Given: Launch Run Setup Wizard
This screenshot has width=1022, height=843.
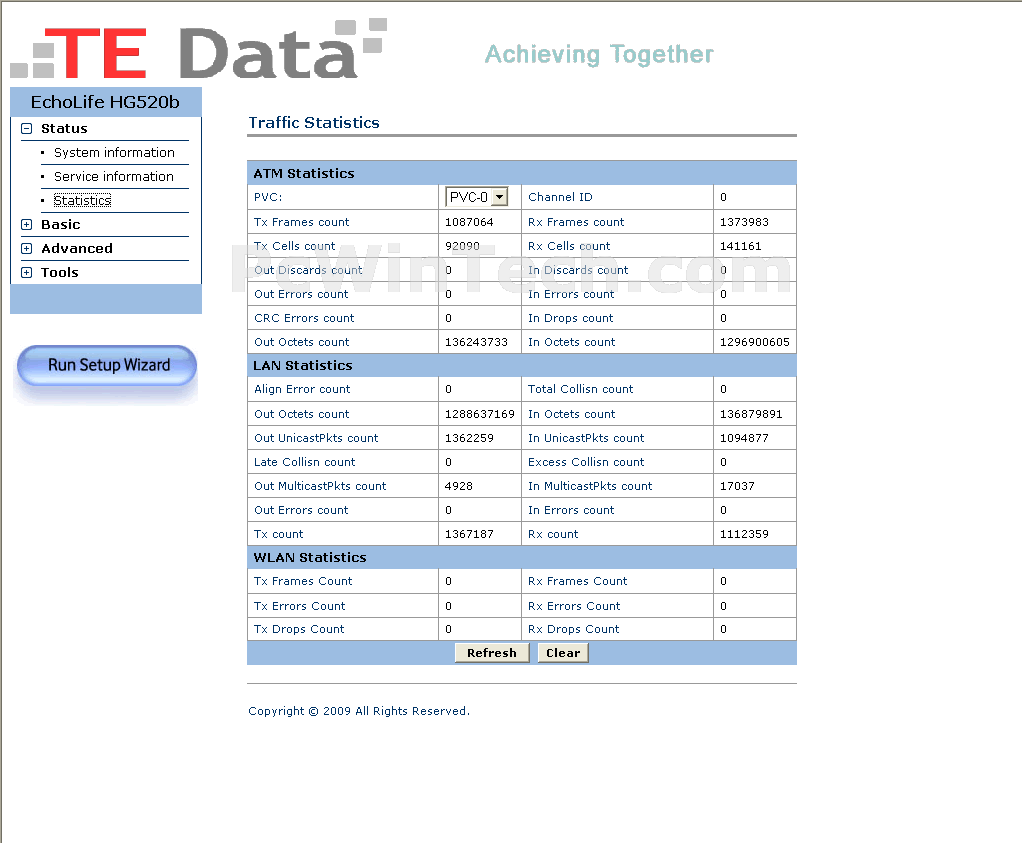Looking at the screenshot, I should (107, 365).
